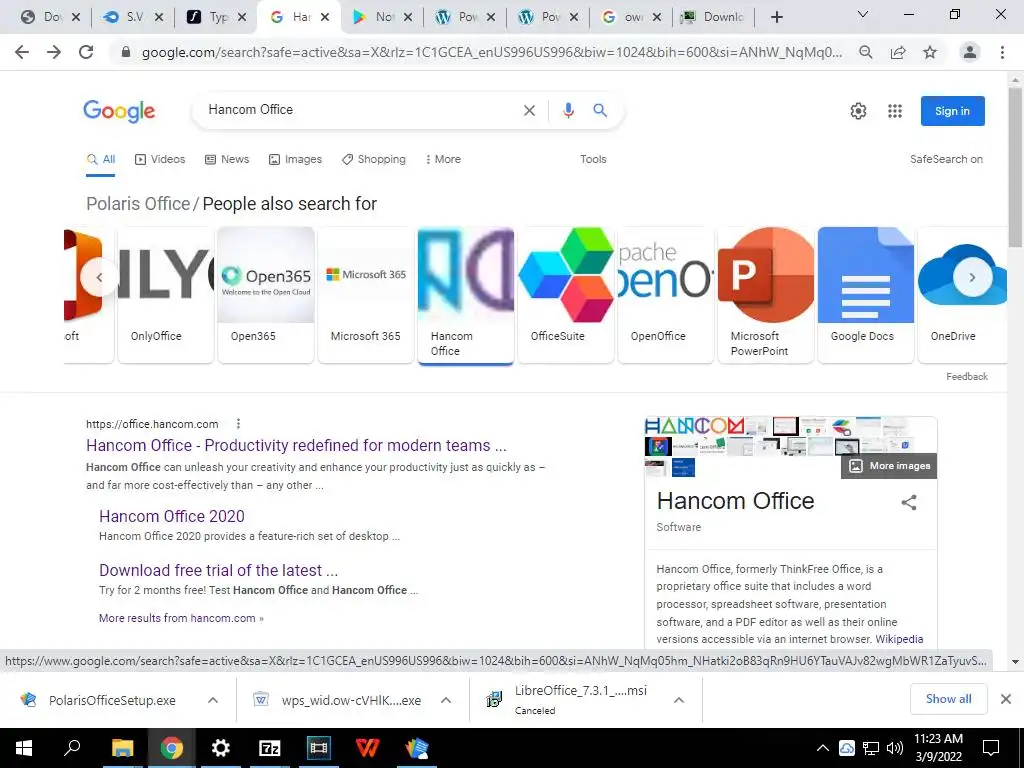
Task: Close the downloads bar
Action: click(x=1006, y=699)
